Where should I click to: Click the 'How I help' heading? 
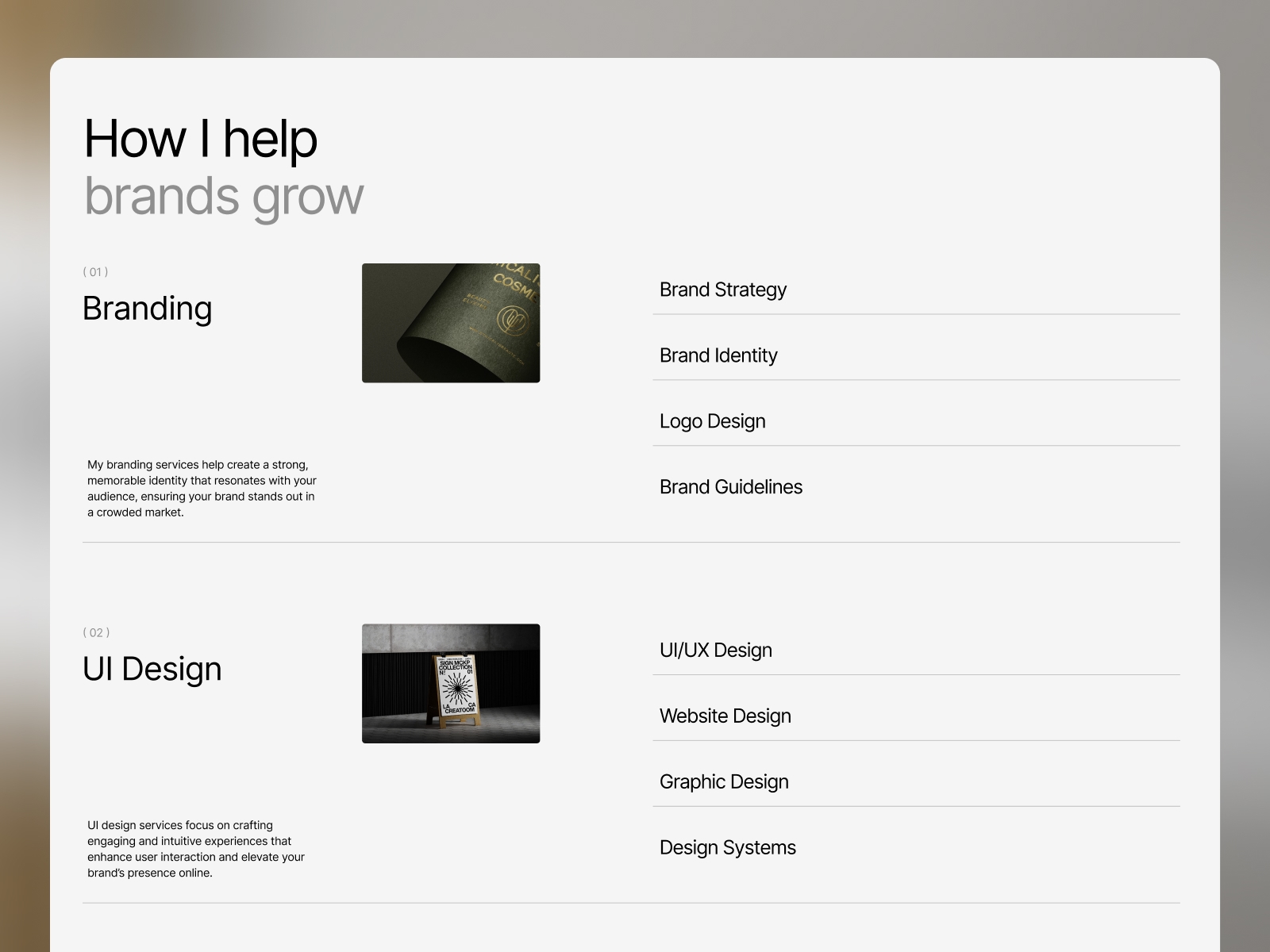[201, 139]
